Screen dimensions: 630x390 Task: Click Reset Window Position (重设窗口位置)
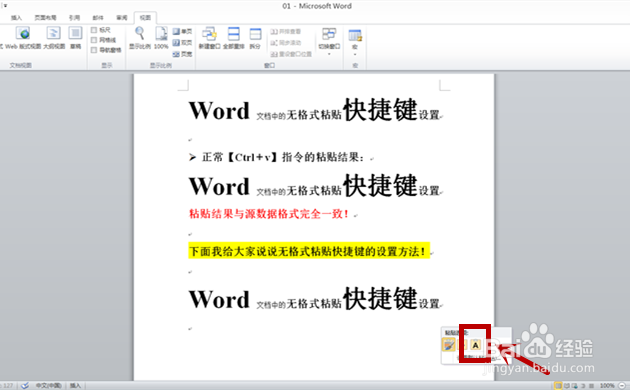click(291, 54)
